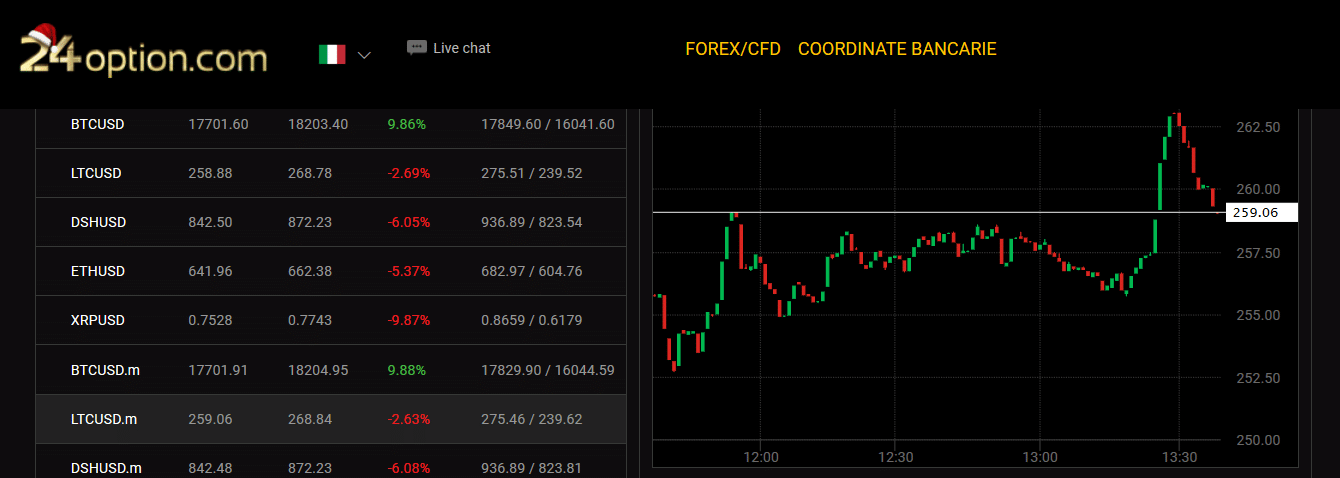The image size is (1340, 478).
Task: Open Live chat link
Action: click(462, 48)
